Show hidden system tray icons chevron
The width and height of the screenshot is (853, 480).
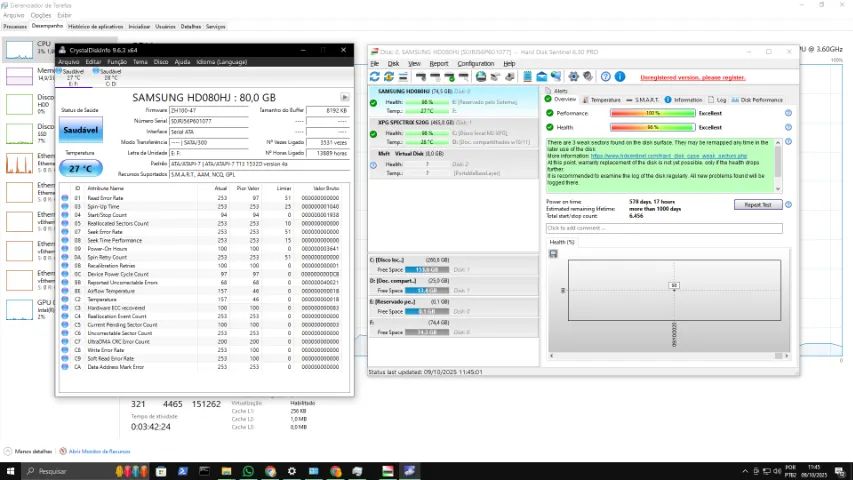[x=745, y=471]
